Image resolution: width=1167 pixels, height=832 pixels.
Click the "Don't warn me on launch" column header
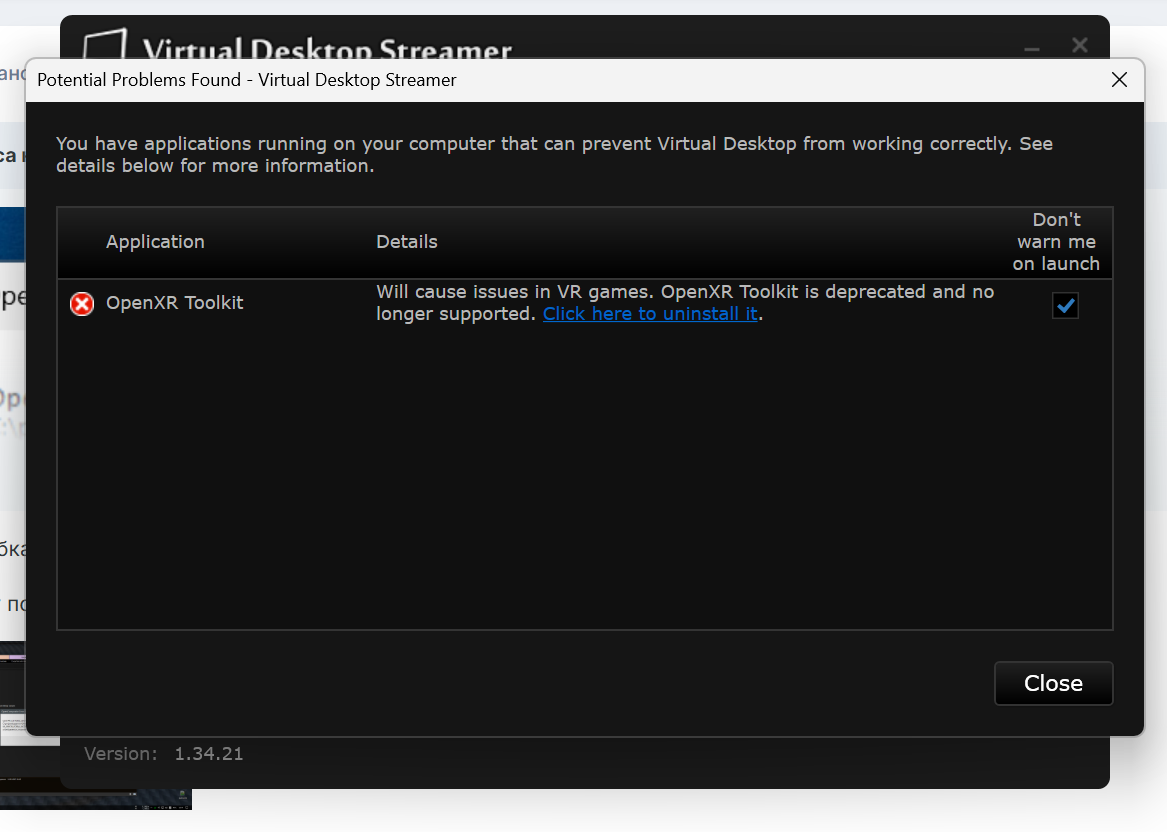pyautogui.click(x=1056, y=242)
